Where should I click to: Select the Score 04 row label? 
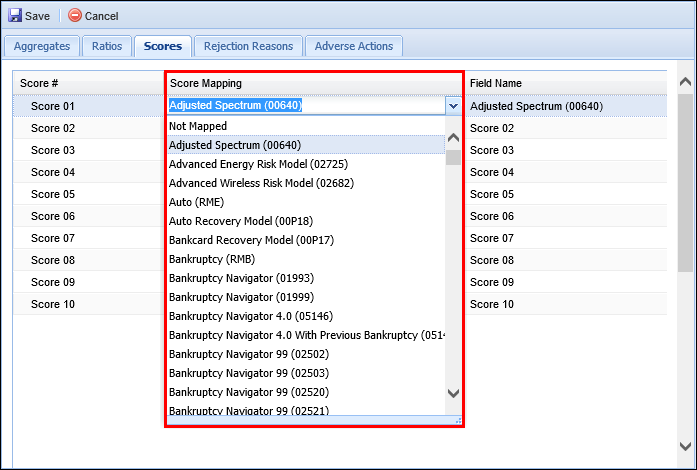(x=52, y=172)
